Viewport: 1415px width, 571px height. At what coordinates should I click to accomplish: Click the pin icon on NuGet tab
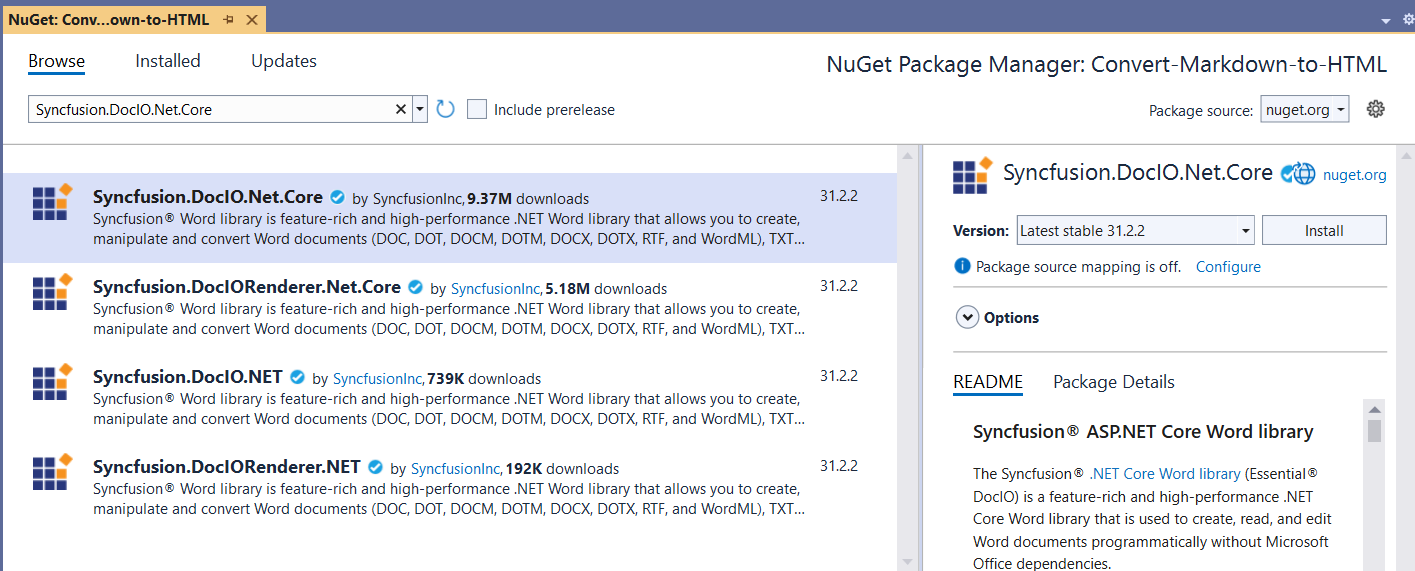pyautogui.click(x=229, y=19)
